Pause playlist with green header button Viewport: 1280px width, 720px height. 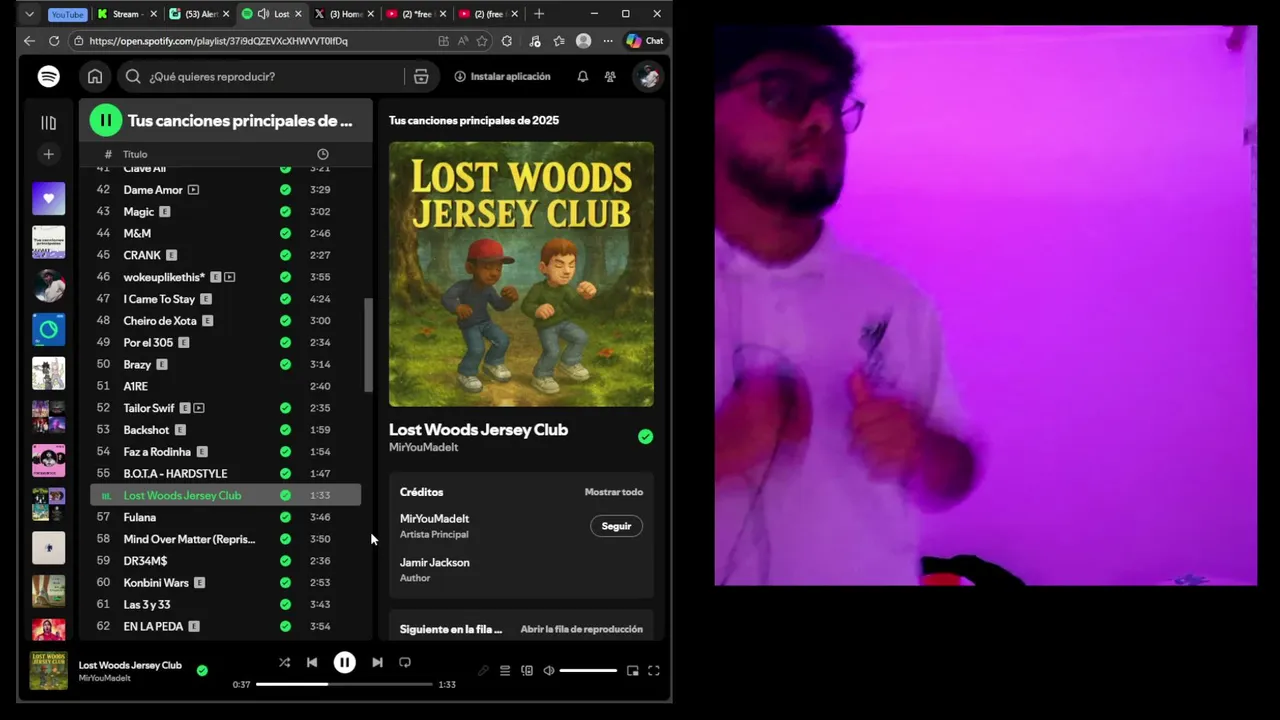tap(105, 120)
